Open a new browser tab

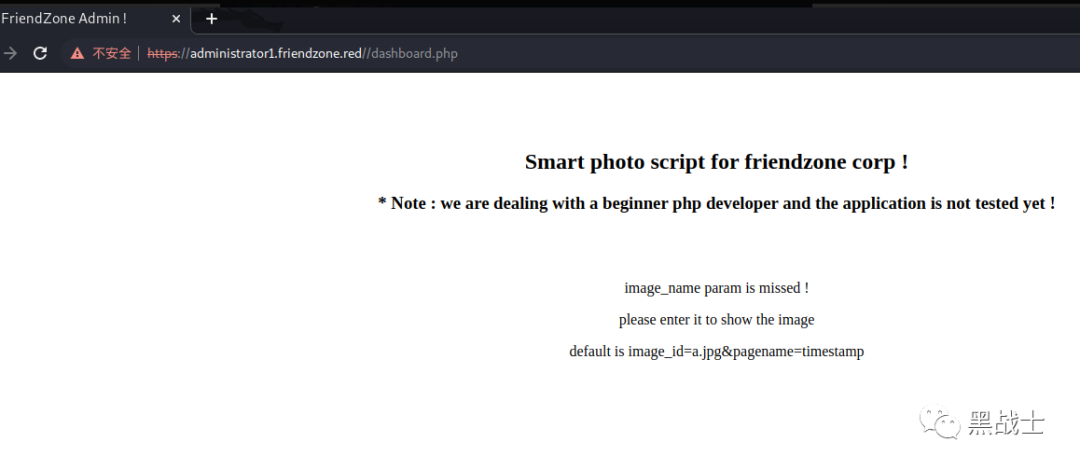point(211,19)
